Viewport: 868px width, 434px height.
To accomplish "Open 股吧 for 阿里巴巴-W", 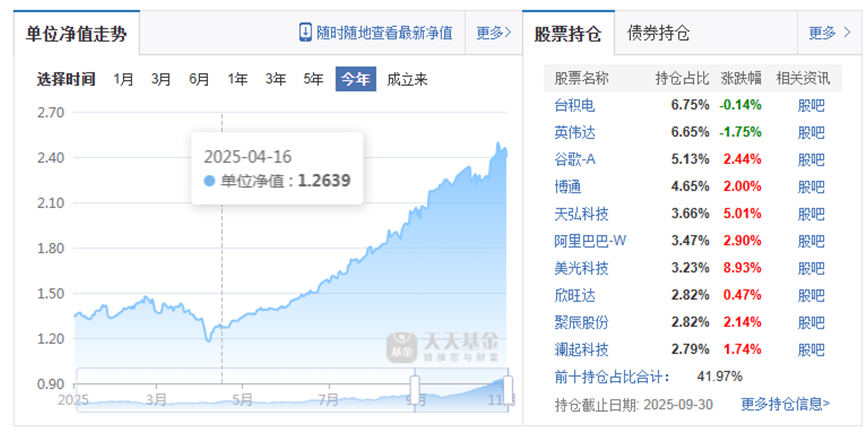I will click(811, 241).
